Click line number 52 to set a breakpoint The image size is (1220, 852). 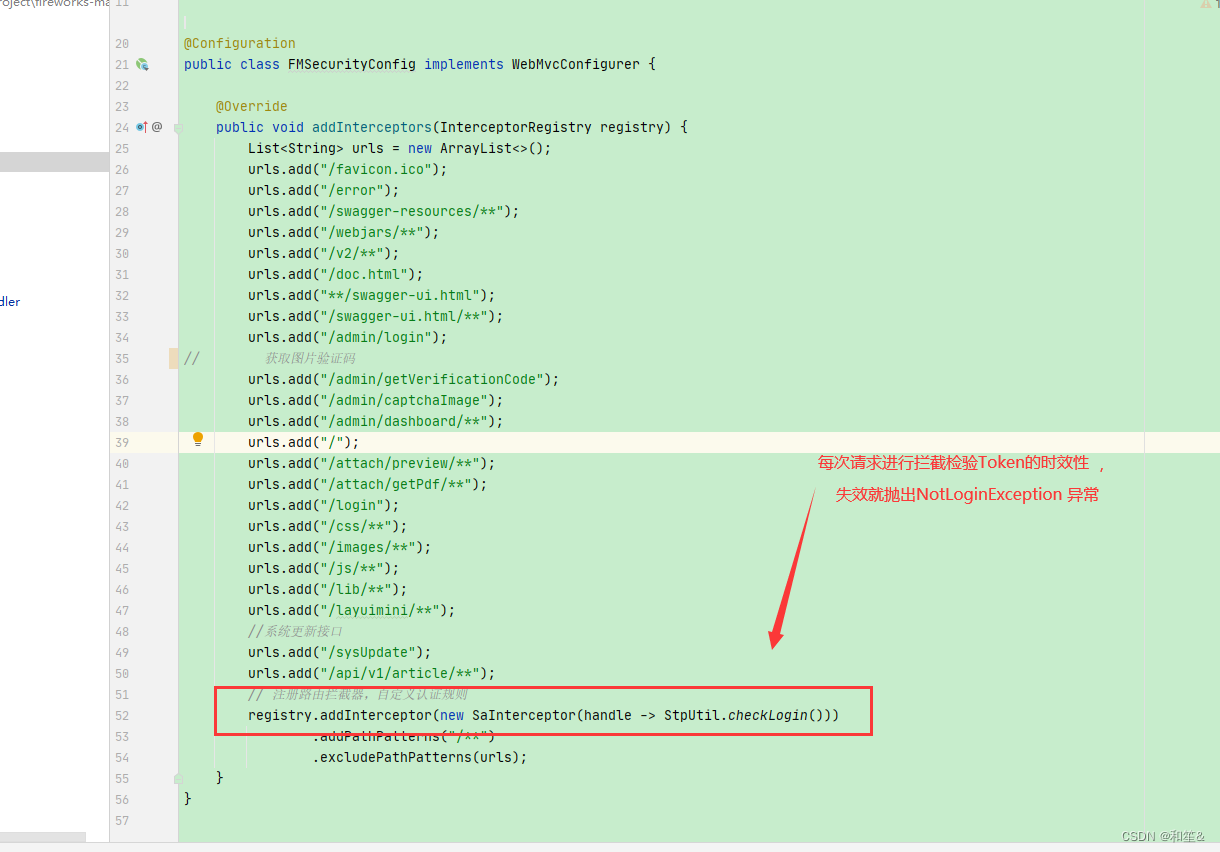(x=121, y=715)
